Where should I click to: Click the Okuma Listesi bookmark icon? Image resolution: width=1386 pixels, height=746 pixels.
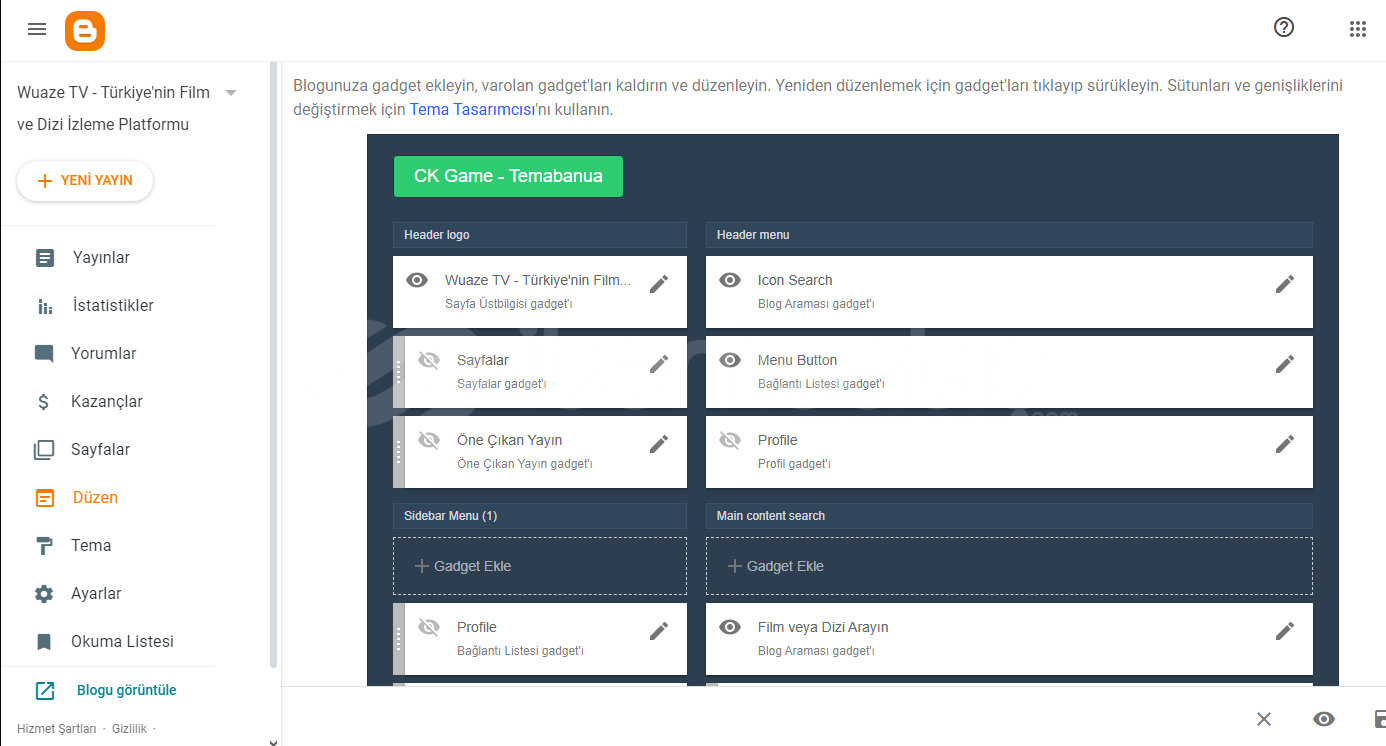pyautogui.click(x=44, y=642)
